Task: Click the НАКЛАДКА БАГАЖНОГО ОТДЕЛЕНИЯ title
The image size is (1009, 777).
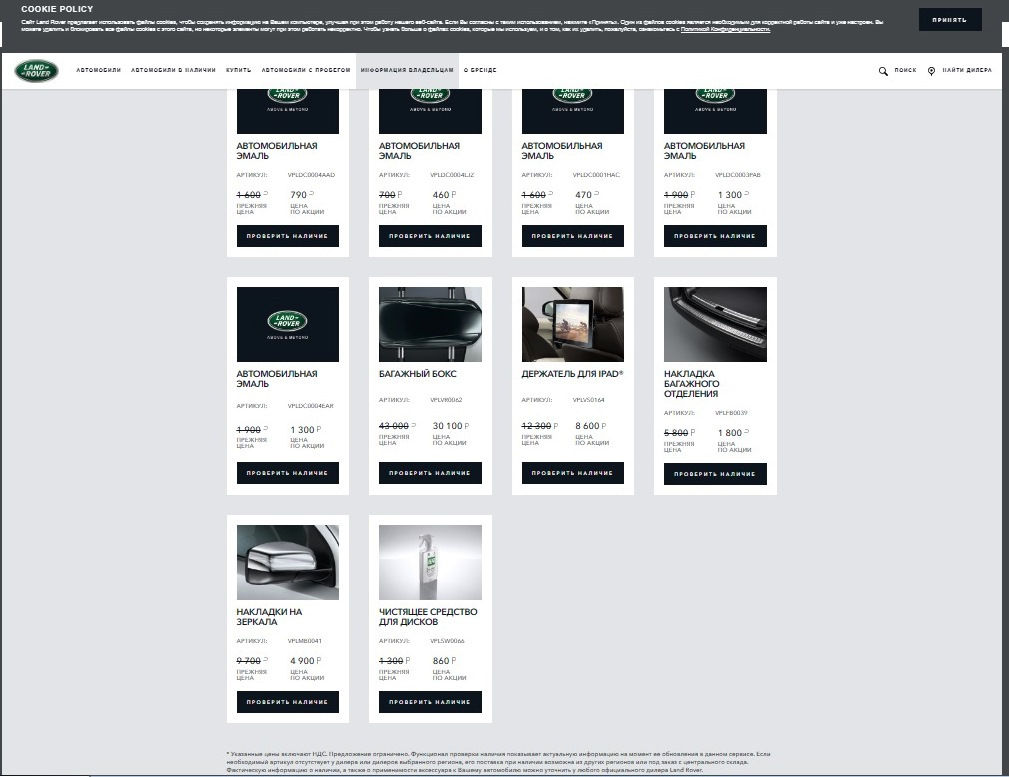Action: 692,384
